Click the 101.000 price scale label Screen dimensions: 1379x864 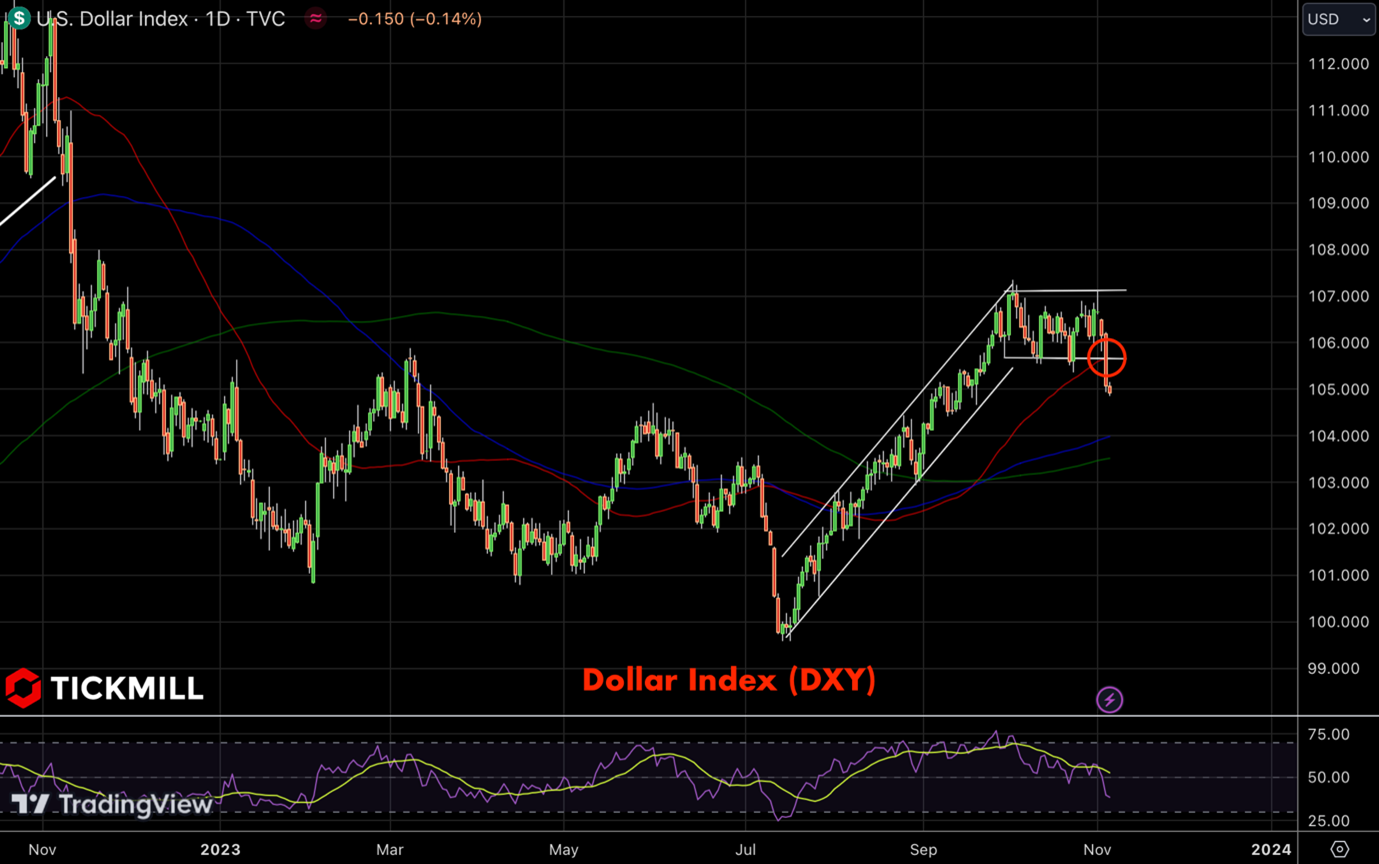pyautogui.click(x=1341, y=575)
